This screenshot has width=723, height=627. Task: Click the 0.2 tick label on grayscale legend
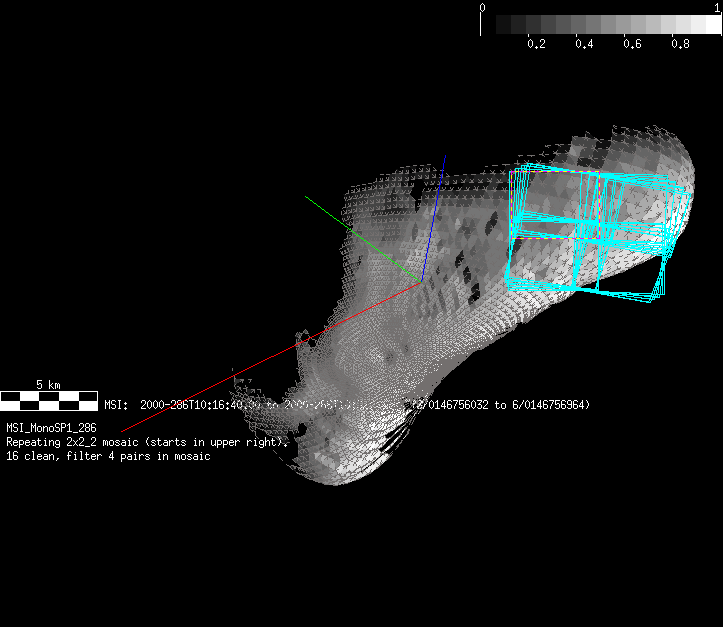coord(536,44)
